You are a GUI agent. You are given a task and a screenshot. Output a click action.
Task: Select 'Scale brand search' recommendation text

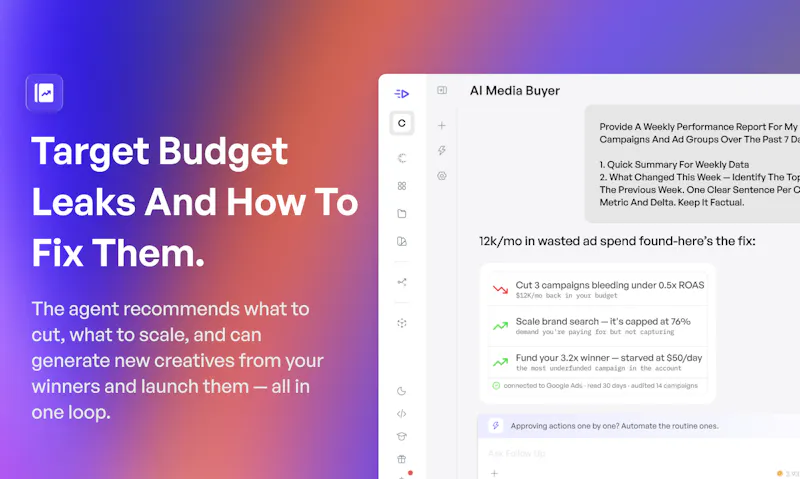pyautogui.click(x=603, y=321)
